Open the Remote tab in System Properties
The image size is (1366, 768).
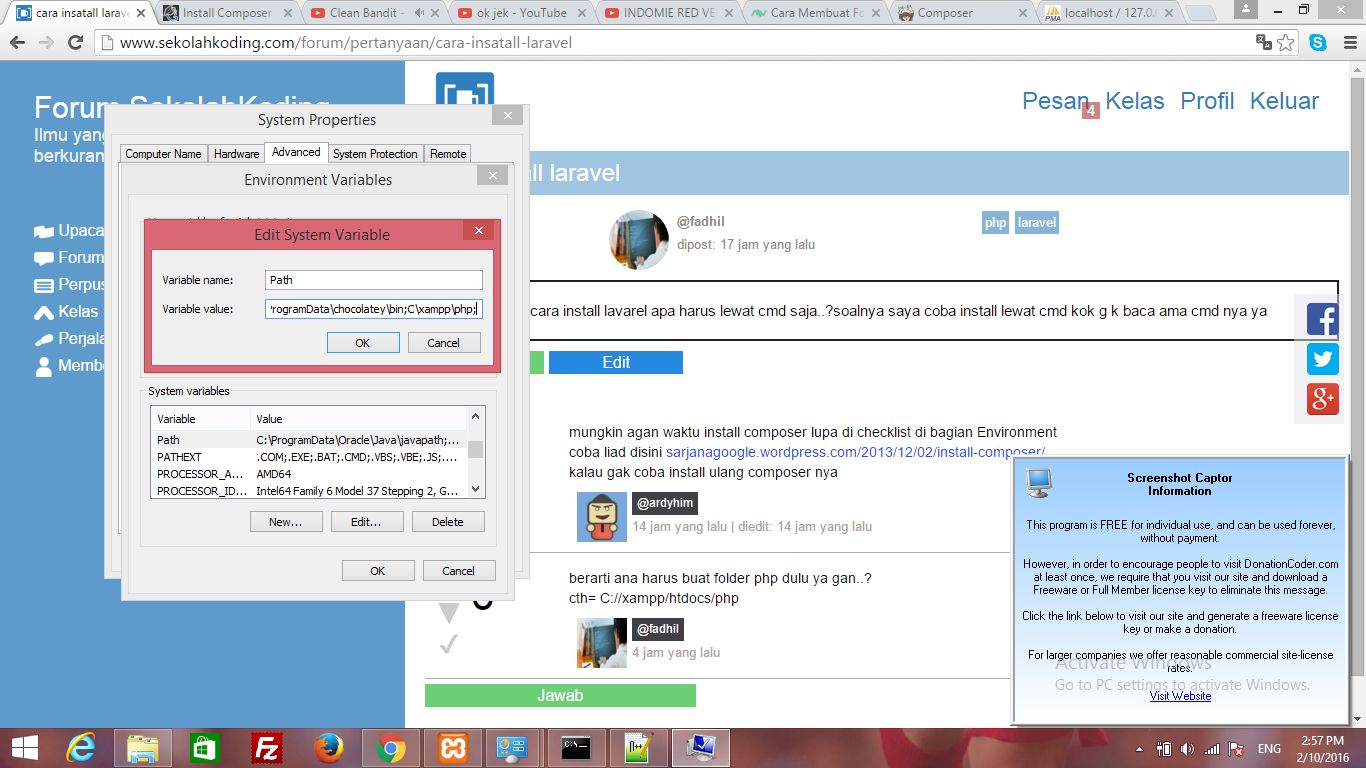click(x=448, y=154)
